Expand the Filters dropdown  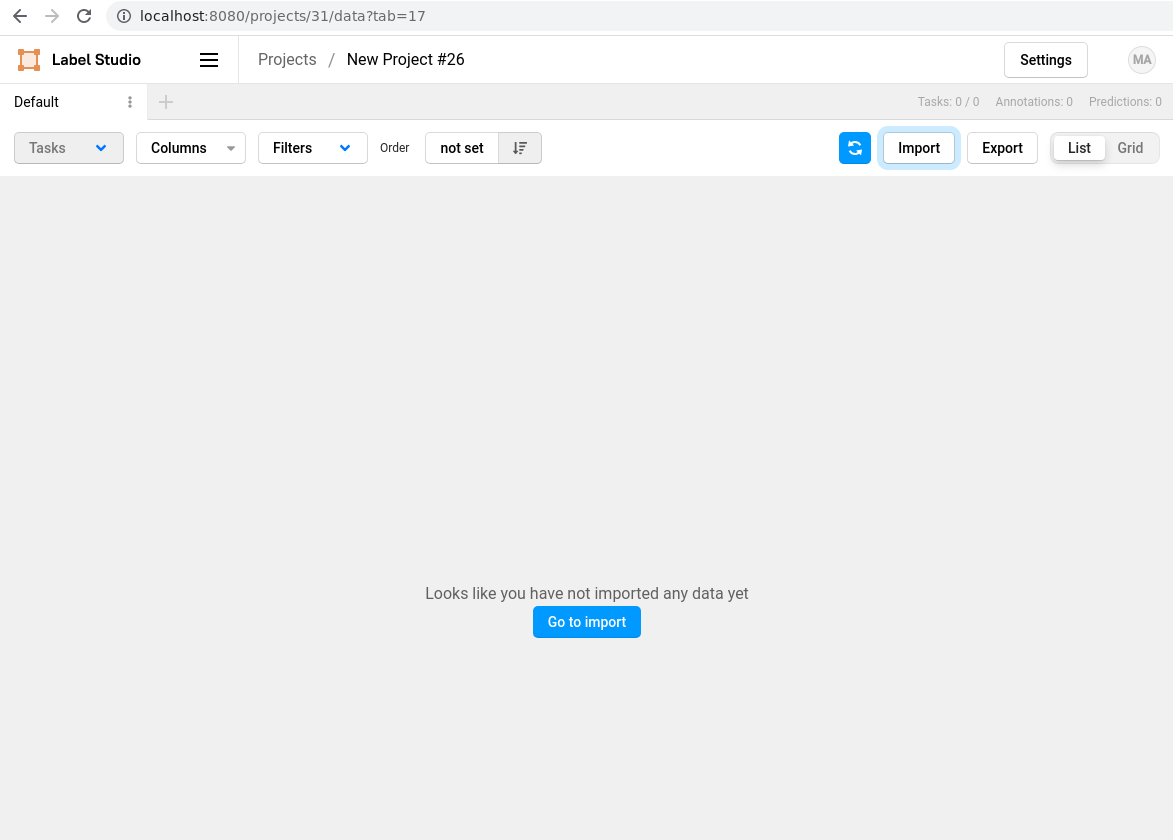[312, 147]
